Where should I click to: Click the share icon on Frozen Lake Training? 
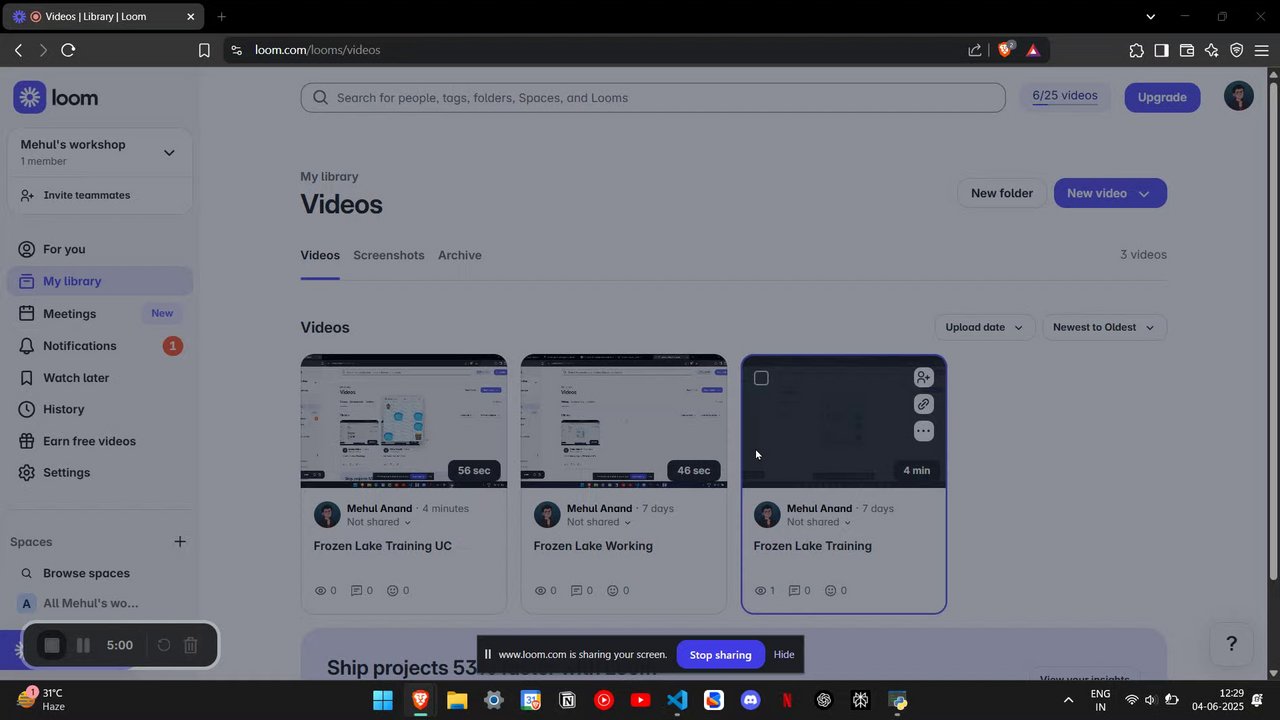[924, 377]
